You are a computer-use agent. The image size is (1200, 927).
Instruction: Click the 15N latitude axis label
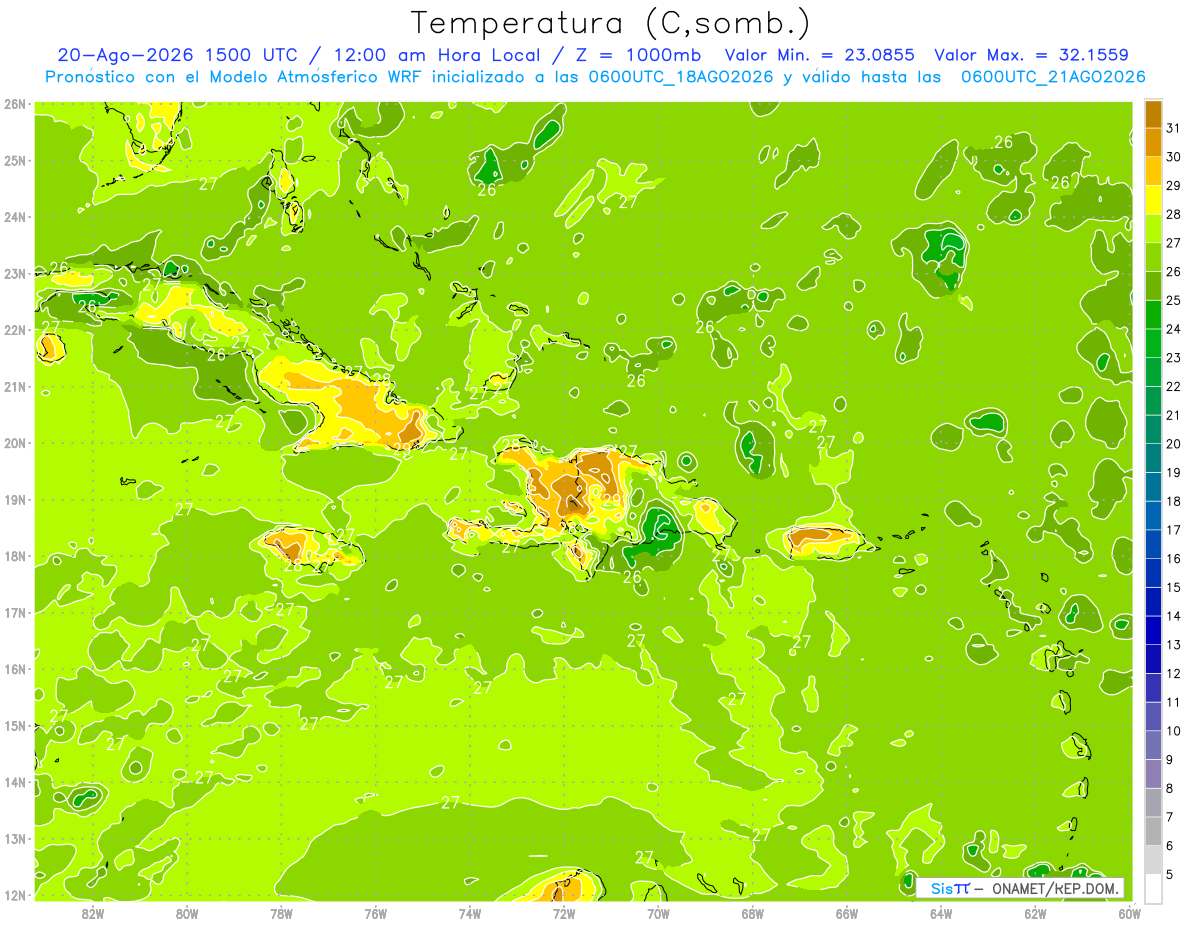pos(14,725)
